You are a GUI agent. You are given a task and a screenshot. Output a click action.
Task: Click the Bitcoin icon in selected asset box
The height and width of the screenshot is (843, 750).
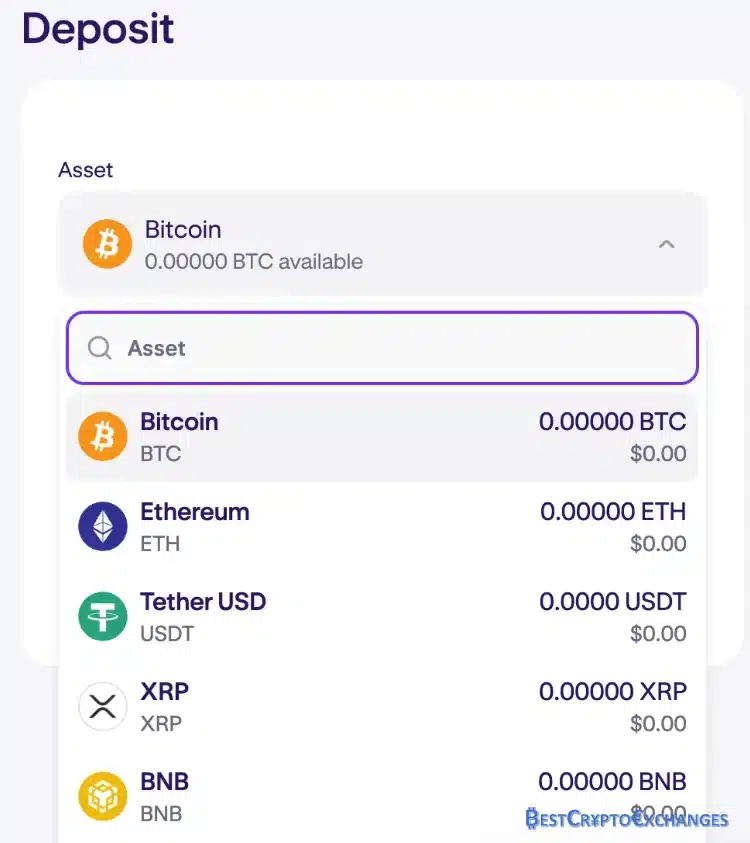coord(108,244)
